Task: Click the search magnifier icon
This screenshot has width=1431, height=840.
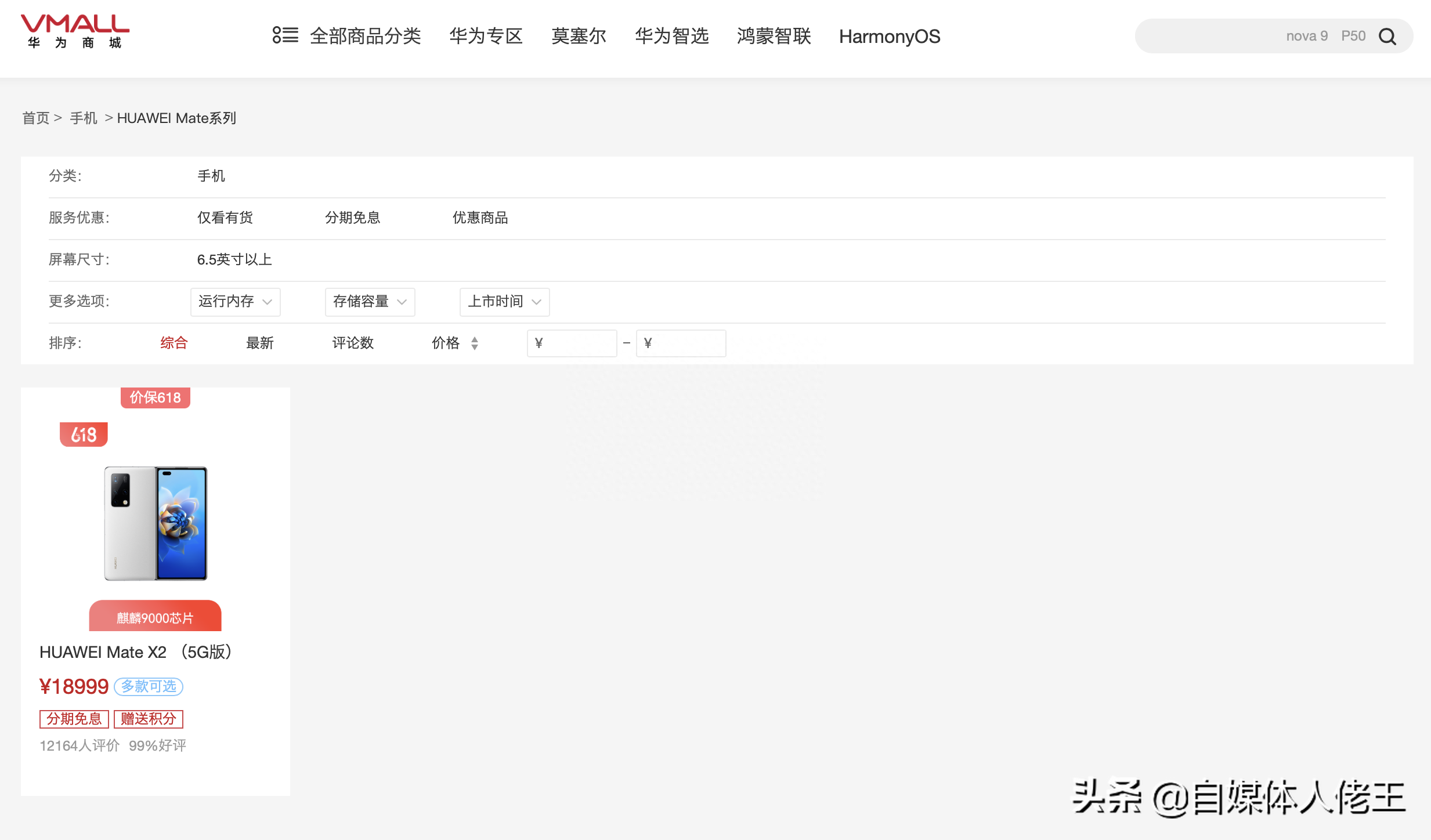Action: (1387, 37)
